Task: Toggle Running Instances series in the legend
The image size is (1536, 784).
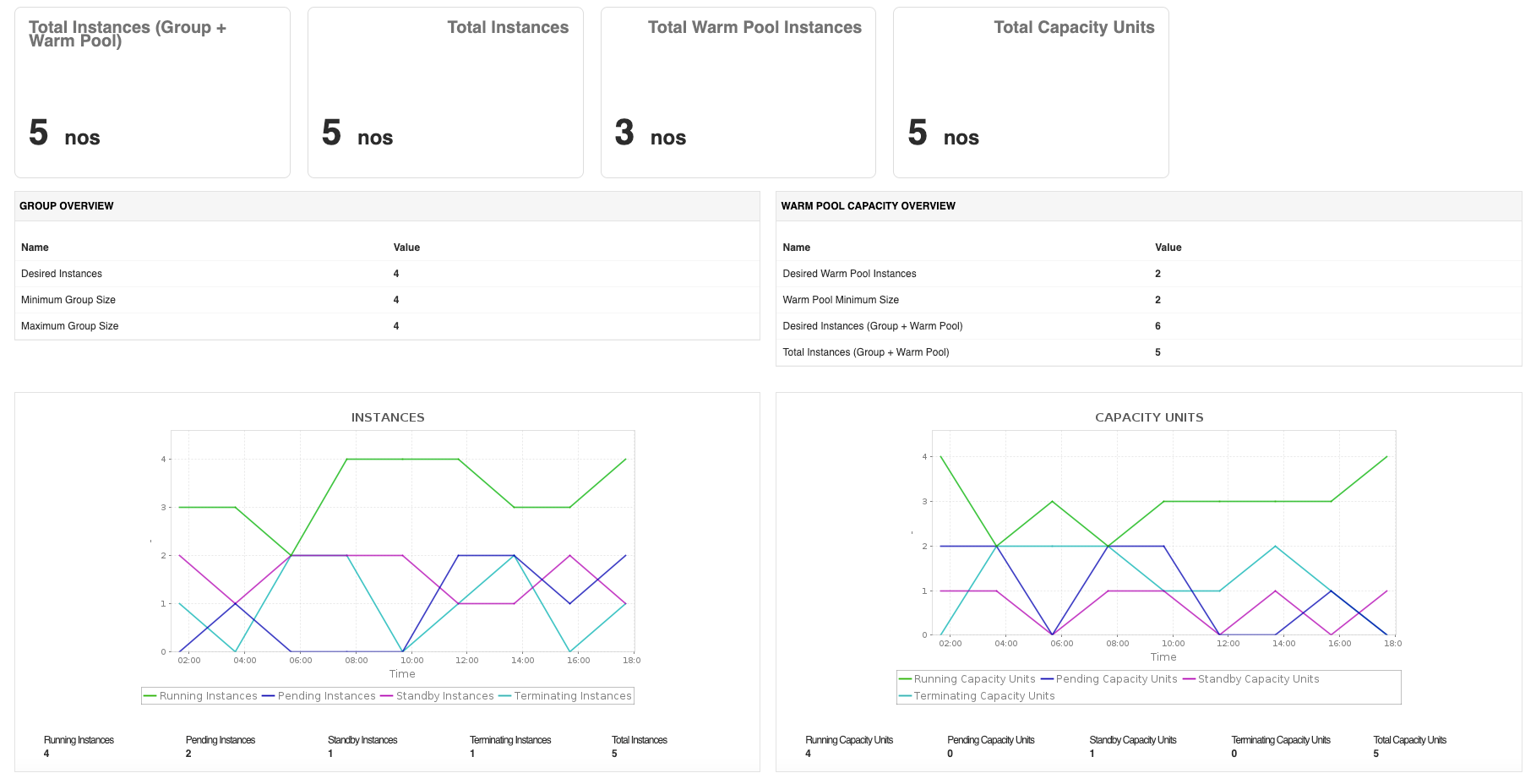Action: (x=200, y=696)
